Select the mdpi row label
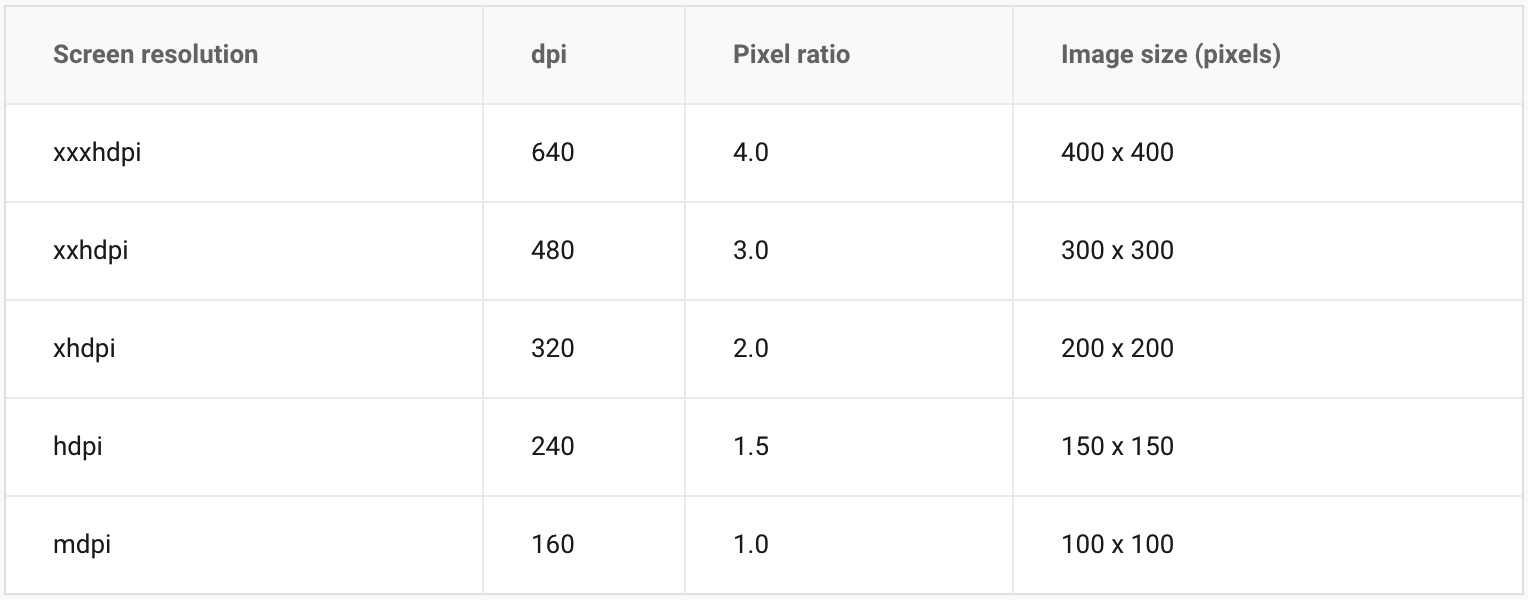The width and height of the screenshot is (1528, 600). [82, 544]
